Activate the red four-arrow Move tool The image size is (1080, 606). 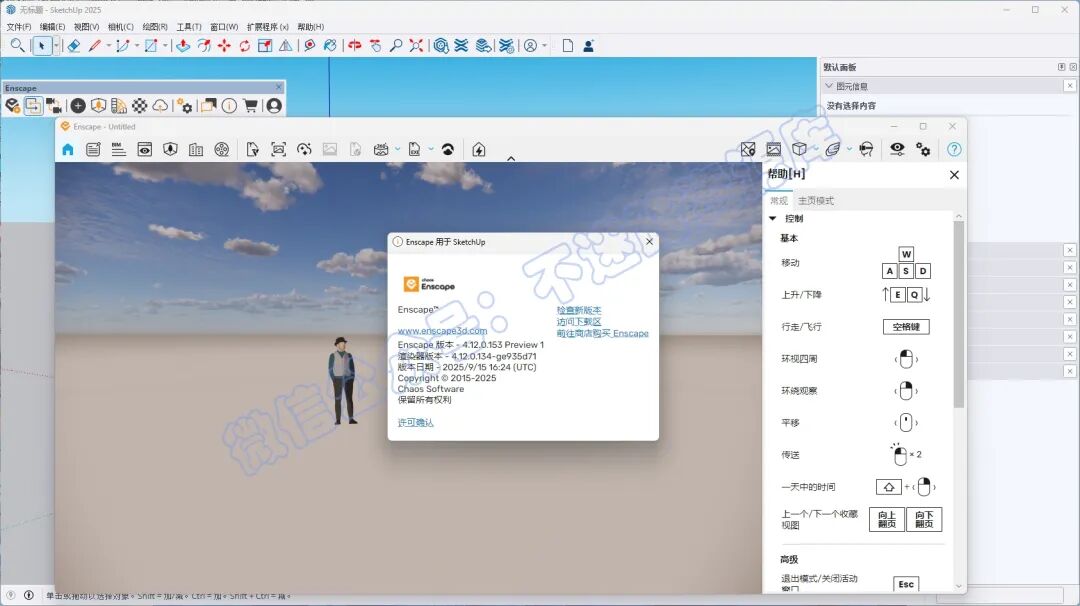(x=224, y=46)
